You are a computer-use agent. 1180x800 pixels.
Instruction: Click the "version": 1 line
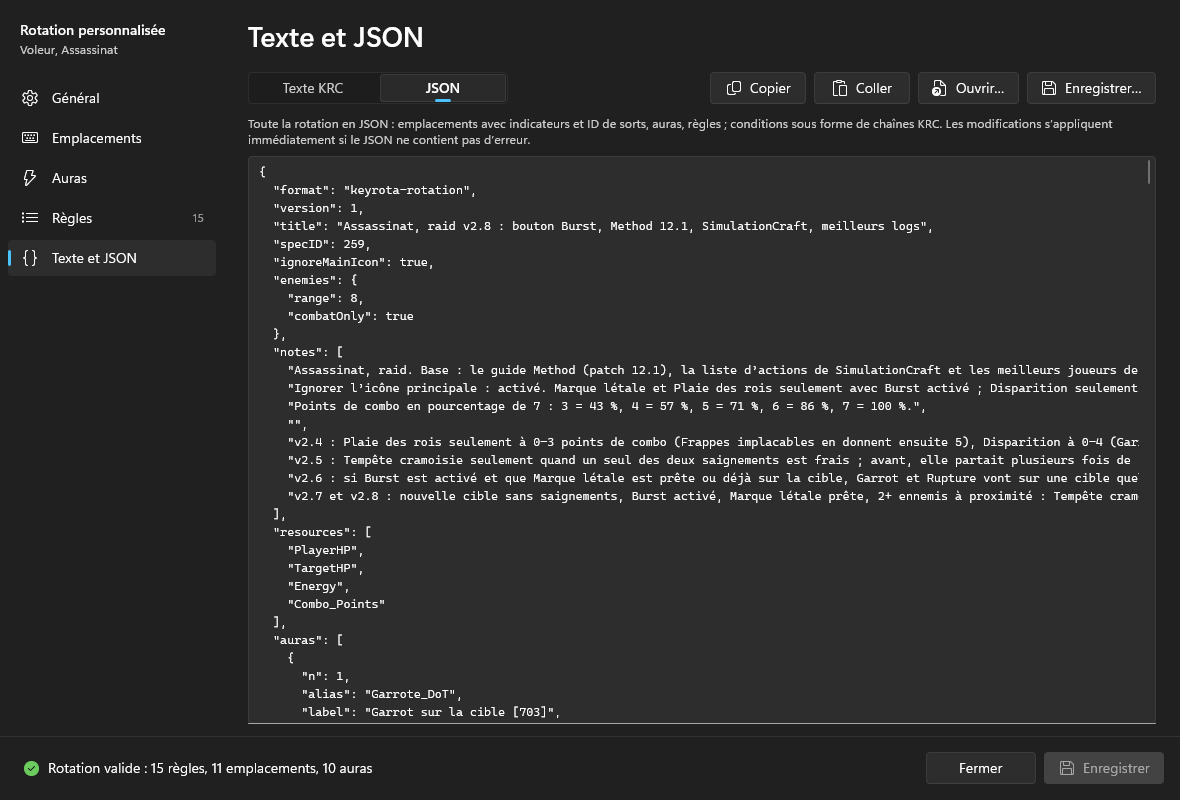pyautogui.click(x=318, y=208)
